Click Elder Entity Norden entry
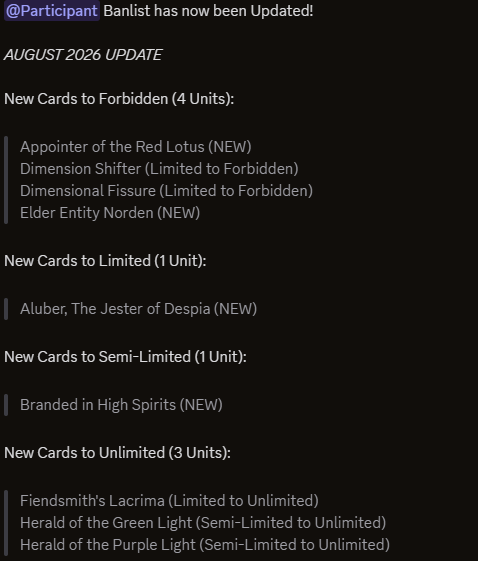This screenshot has height=561, width=478. coord(110,213)
